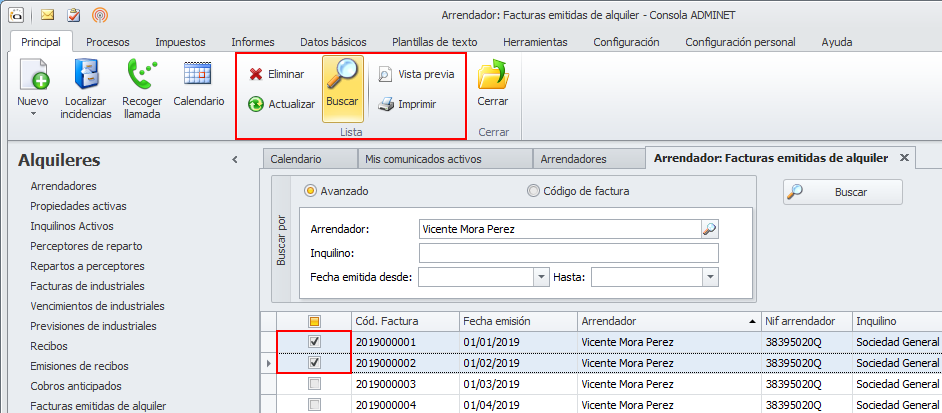The image size is (942, 413).
Task: Open the Ayuda ribbon tab
Action: tap(837, 42)
